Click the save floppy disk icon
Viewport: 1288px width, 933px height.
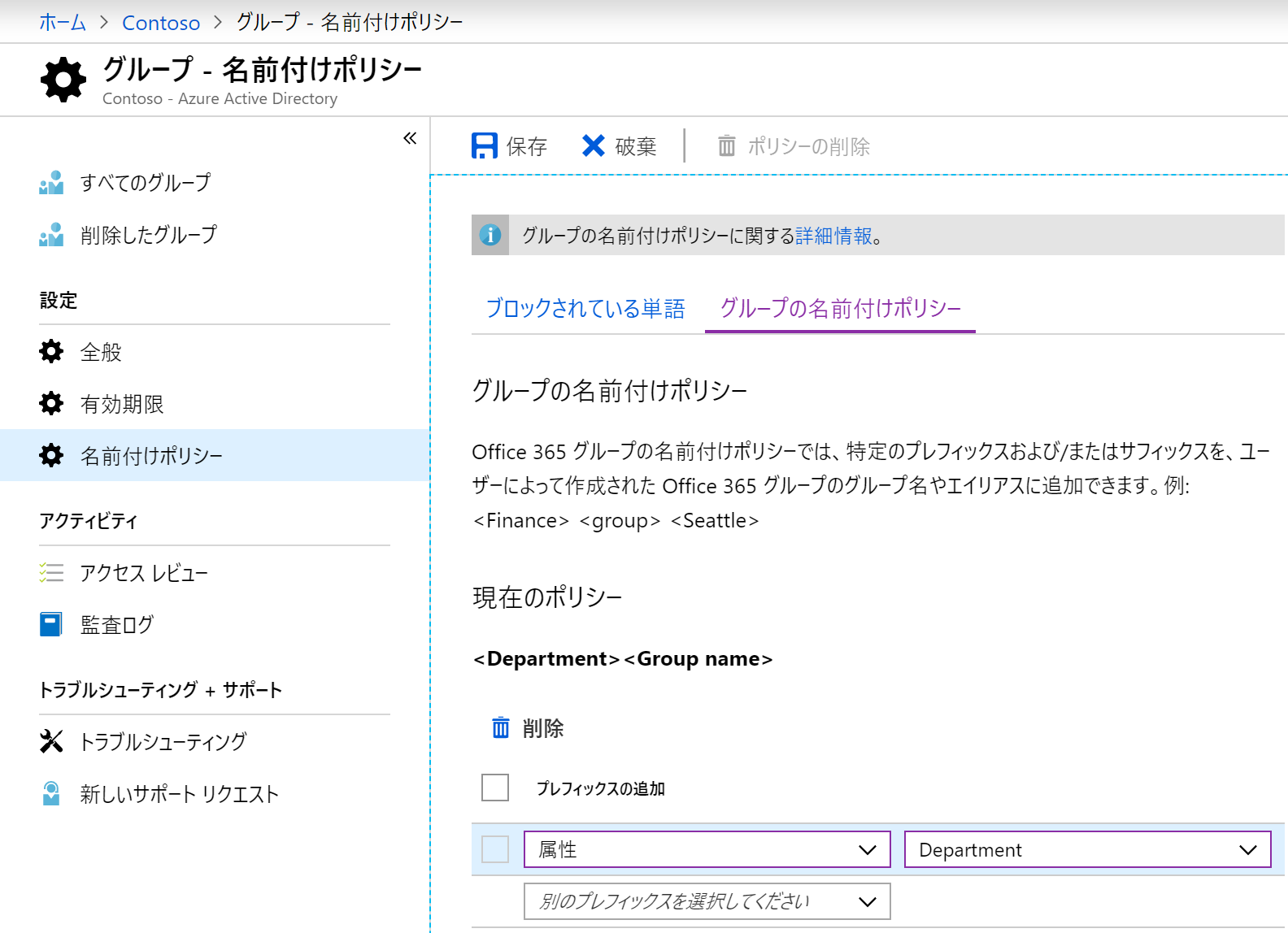click(x=485, y=146)
